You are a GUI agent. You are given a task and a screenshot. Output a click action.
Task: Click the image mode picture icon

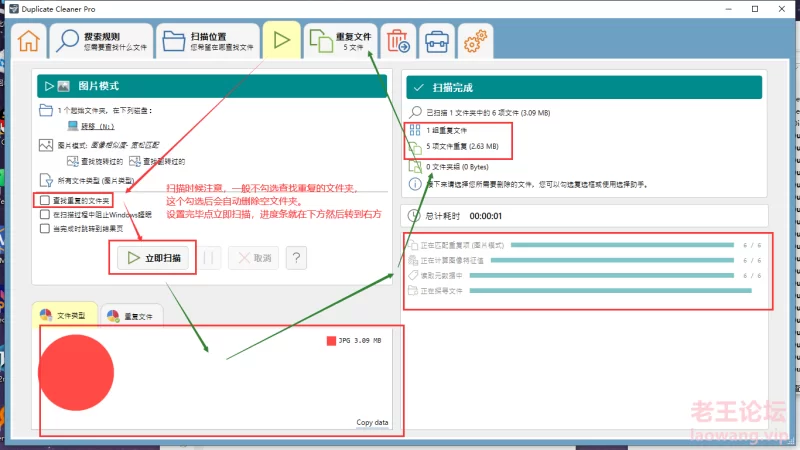point(46,145)
